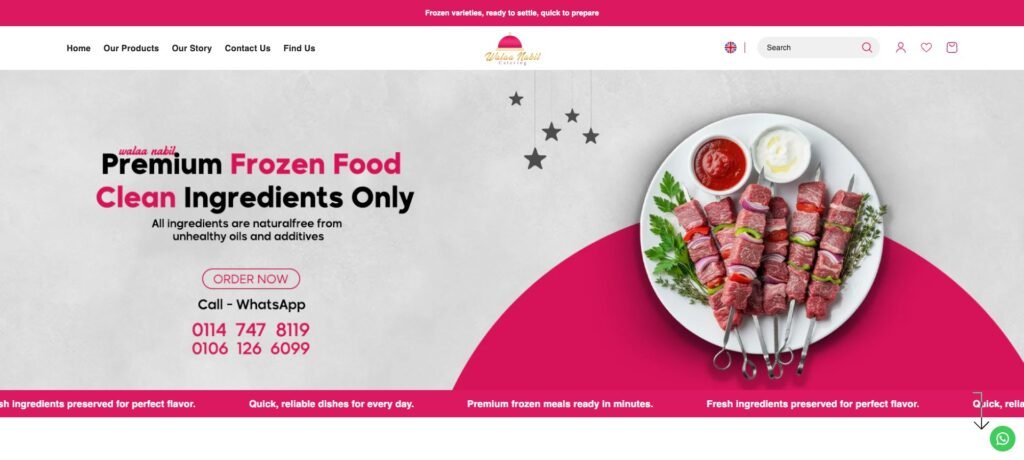This screenshot has width=1024, height=460.
Task: Click 'Premium frozen meals ready in minutes' ticker
Action: click(560, 404)
